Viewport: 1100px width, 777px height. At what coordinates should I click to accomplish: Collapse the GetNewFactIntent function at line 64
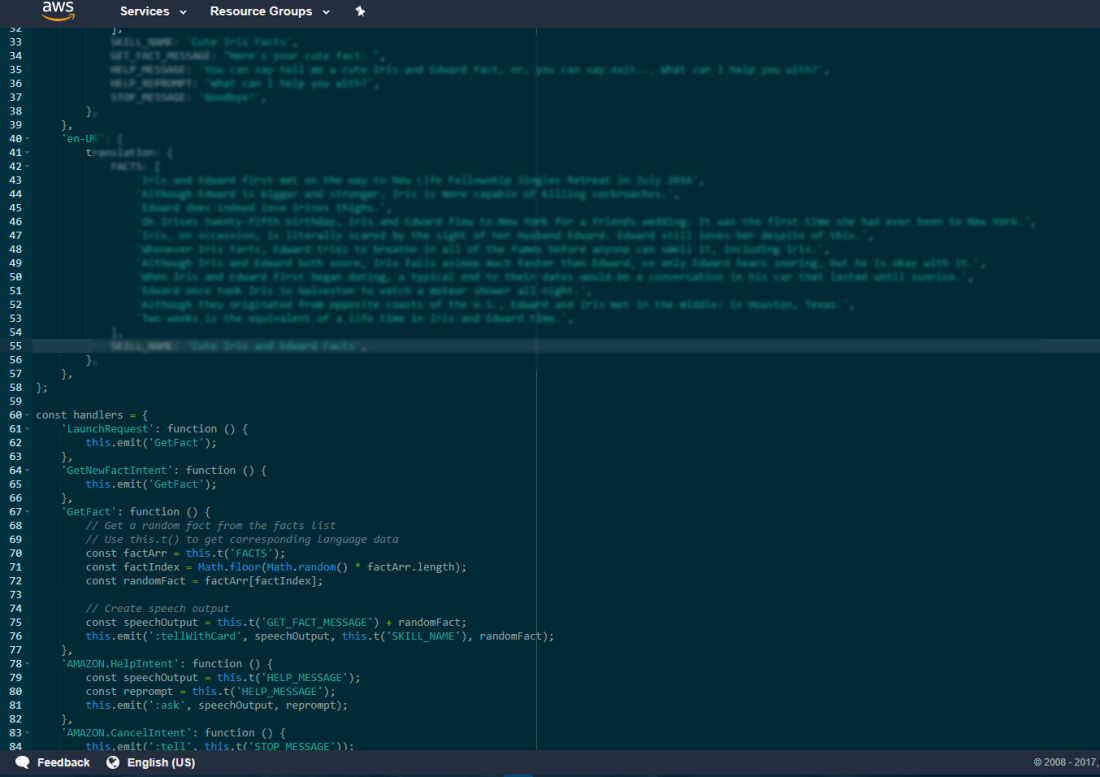(x=27, y=470)
